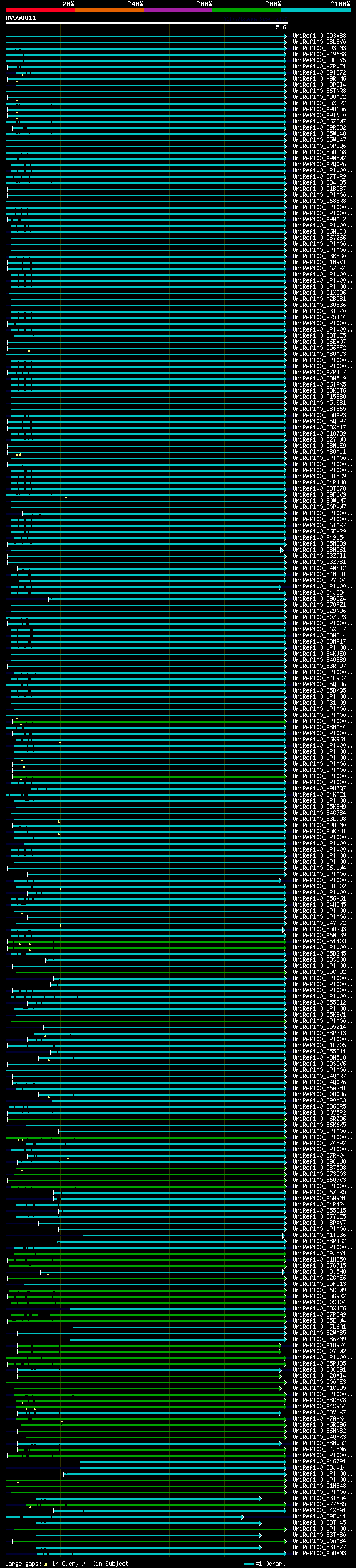The width and height of the screenshot is (356, 1568).
Task: Select label UniRef100_C5WW48
Action: point(319,134)
